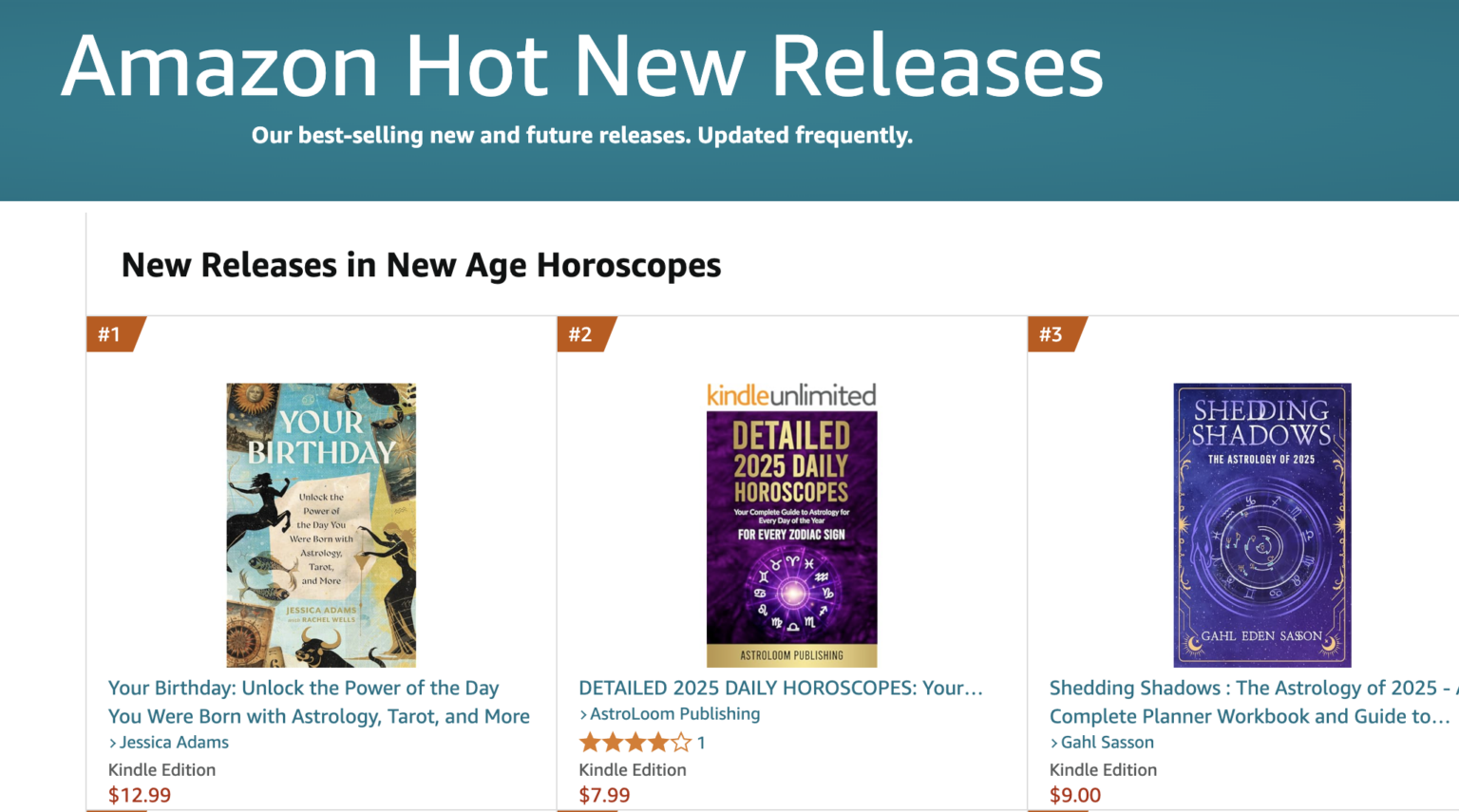Image resolution: width=1459 pixels, height=812 pixels.
Task: Select the $9.00 price
Action: point(1074,795)
